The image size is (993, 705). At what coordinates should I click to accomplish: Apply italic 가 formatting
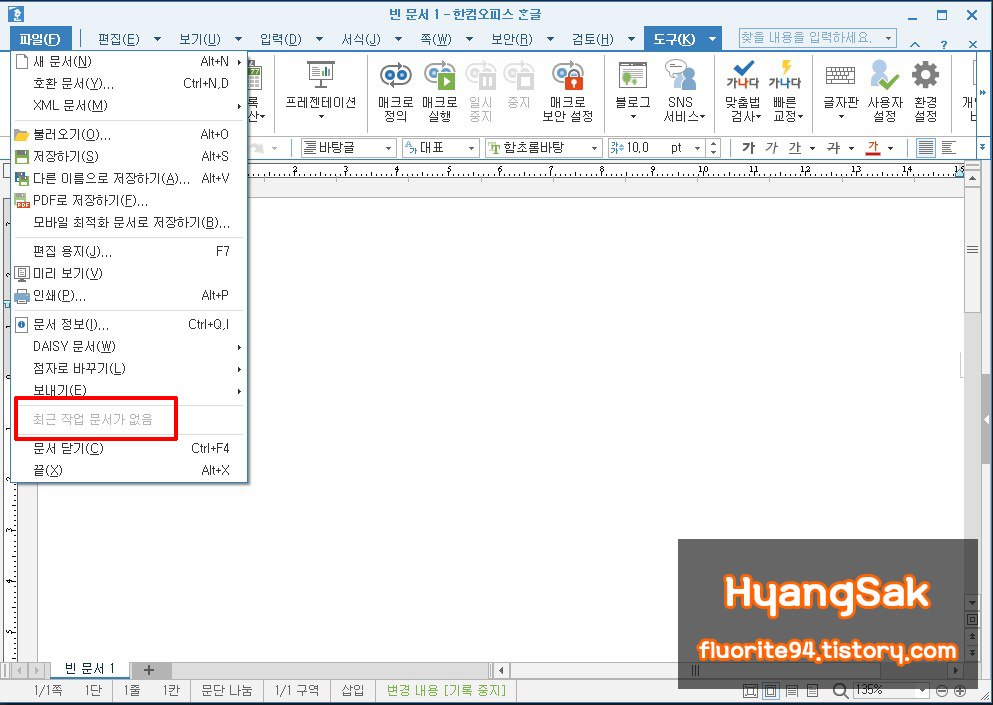pos(771,148)
